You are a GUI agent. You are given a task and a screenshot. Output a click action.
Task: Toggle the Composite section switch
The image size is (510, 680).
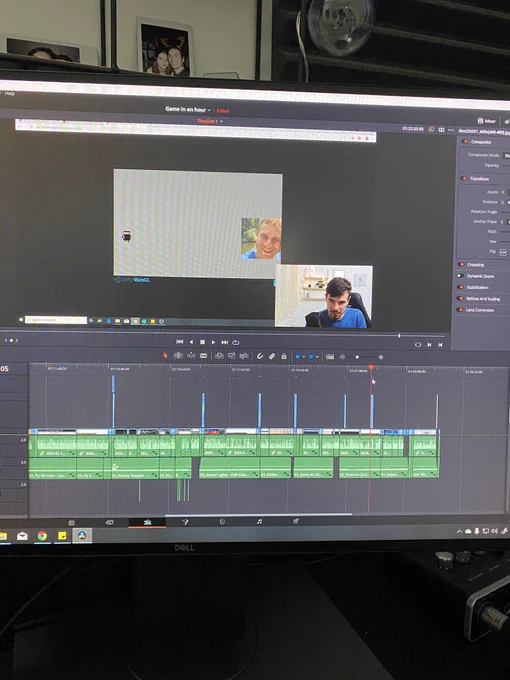[x=465, y=141]
